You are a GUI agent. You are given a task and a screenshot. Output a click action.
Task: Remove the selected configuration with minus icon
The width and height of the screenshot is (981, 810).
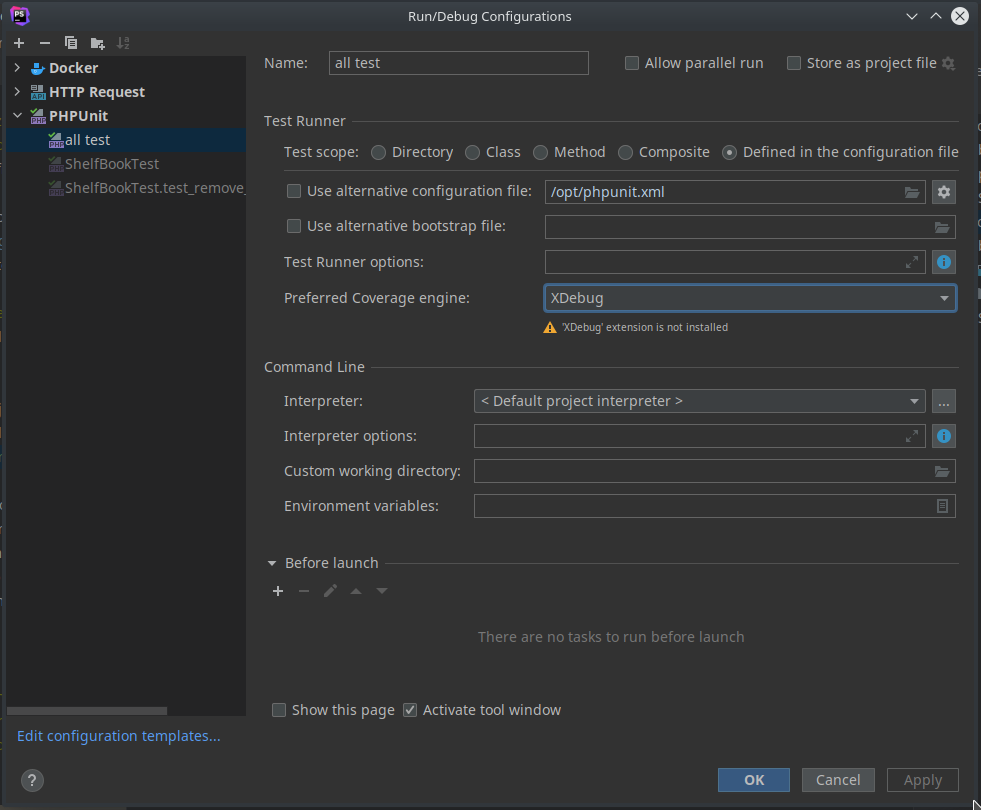pos(44,43)
